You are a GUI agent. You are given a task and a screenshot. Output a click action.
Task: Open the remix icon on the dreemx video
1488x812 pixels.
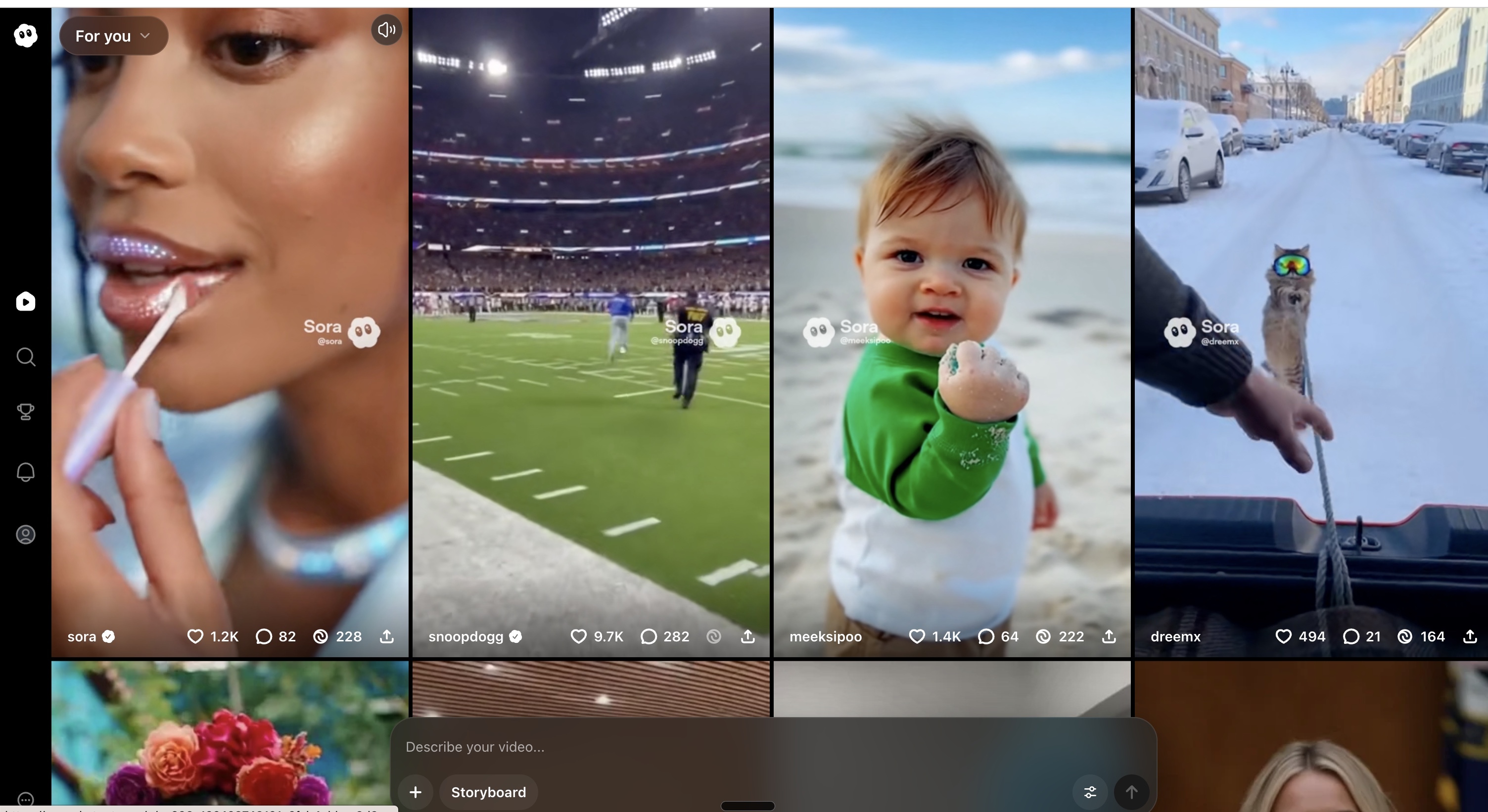[1405, 636]
